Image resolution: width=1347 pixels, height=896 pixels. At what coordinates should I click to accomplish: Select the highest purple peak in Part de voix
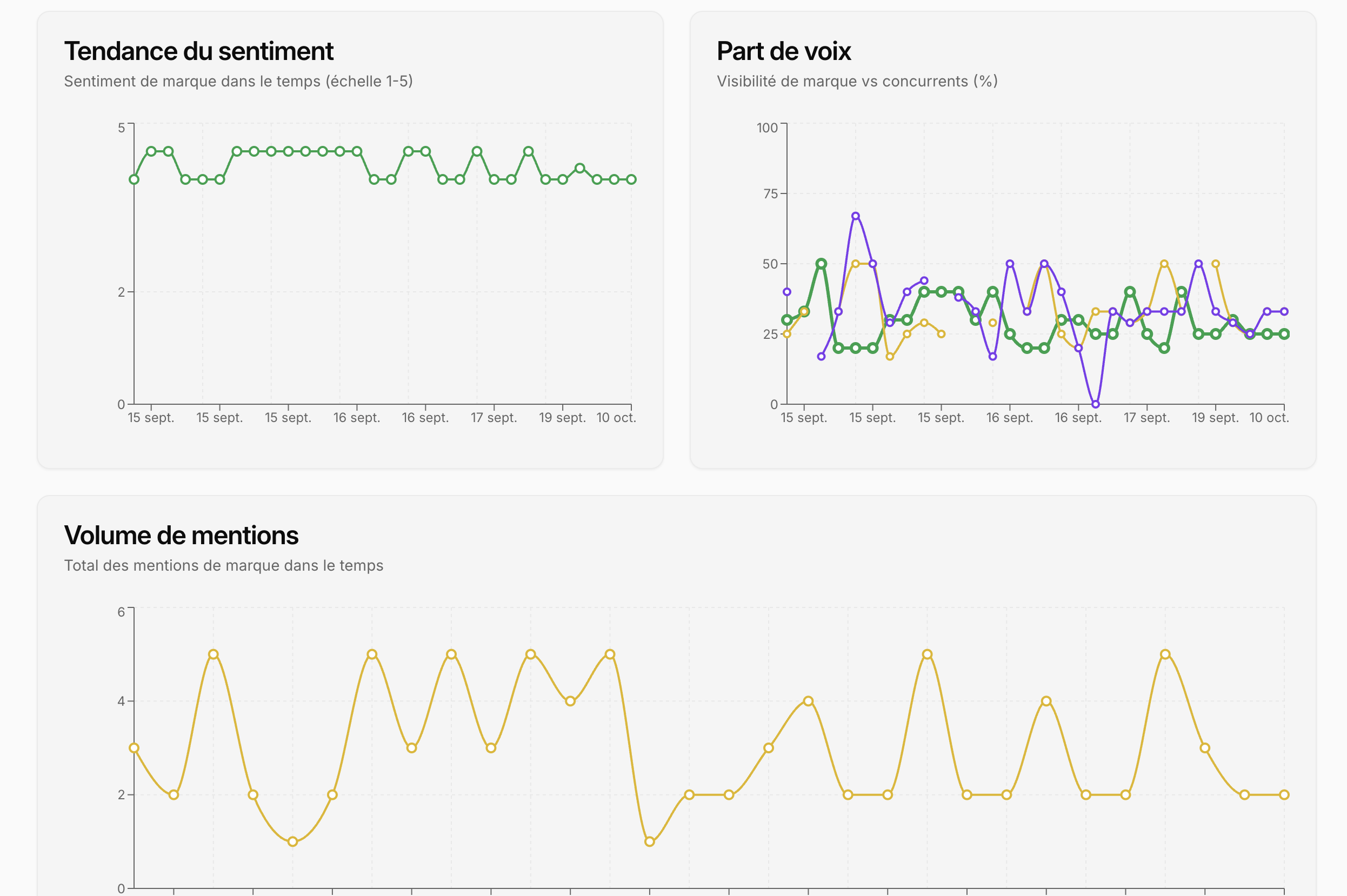pos(855,217)
